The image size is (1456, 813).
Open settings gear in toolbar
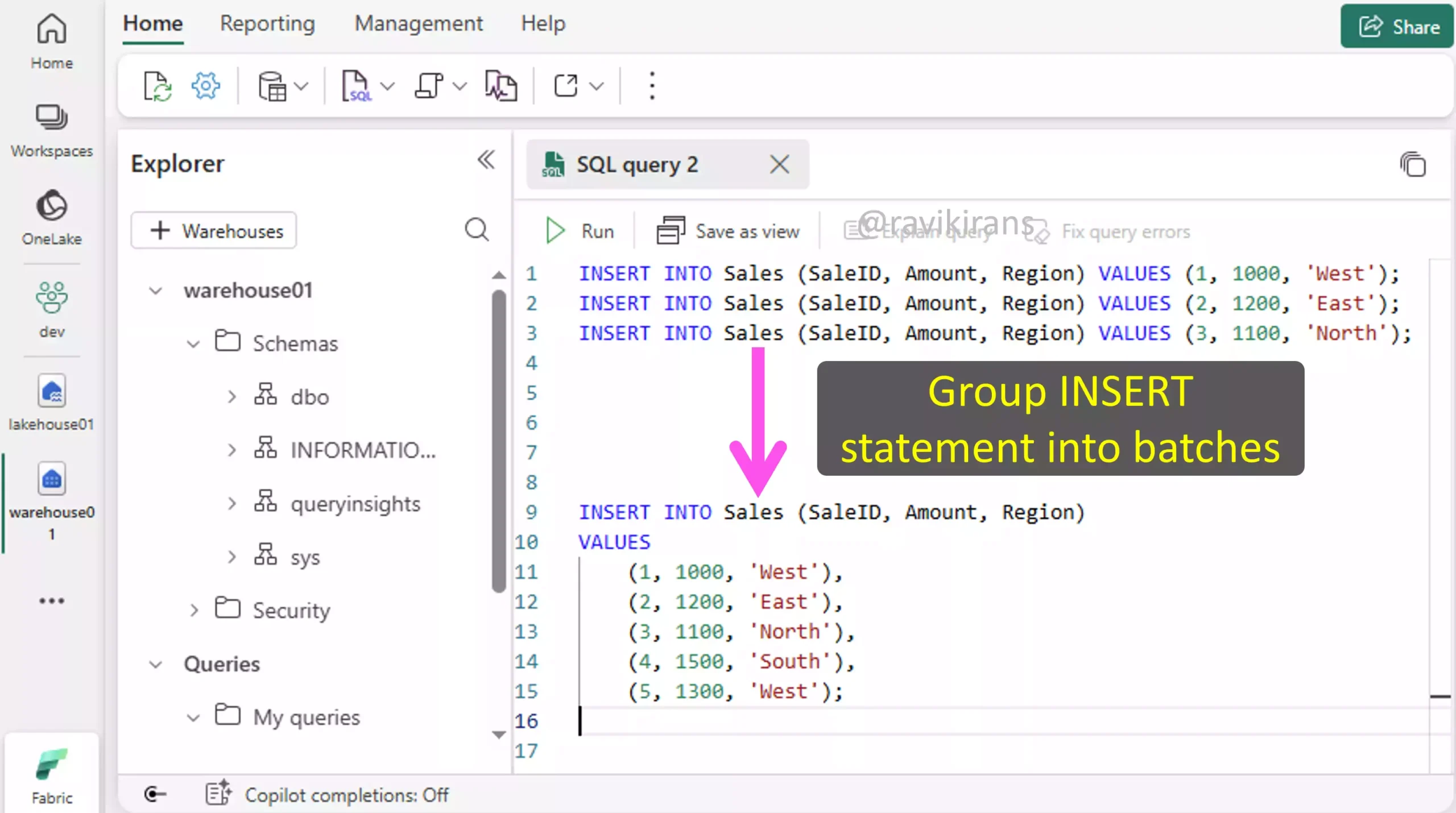coord(205,86)
